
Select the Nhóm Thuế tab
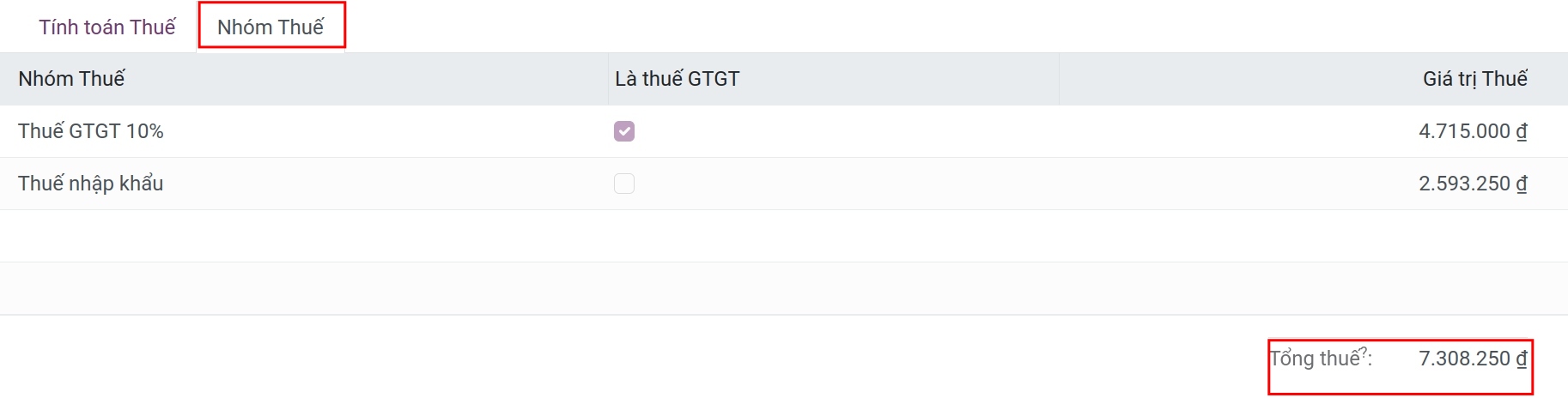(270, 27)
